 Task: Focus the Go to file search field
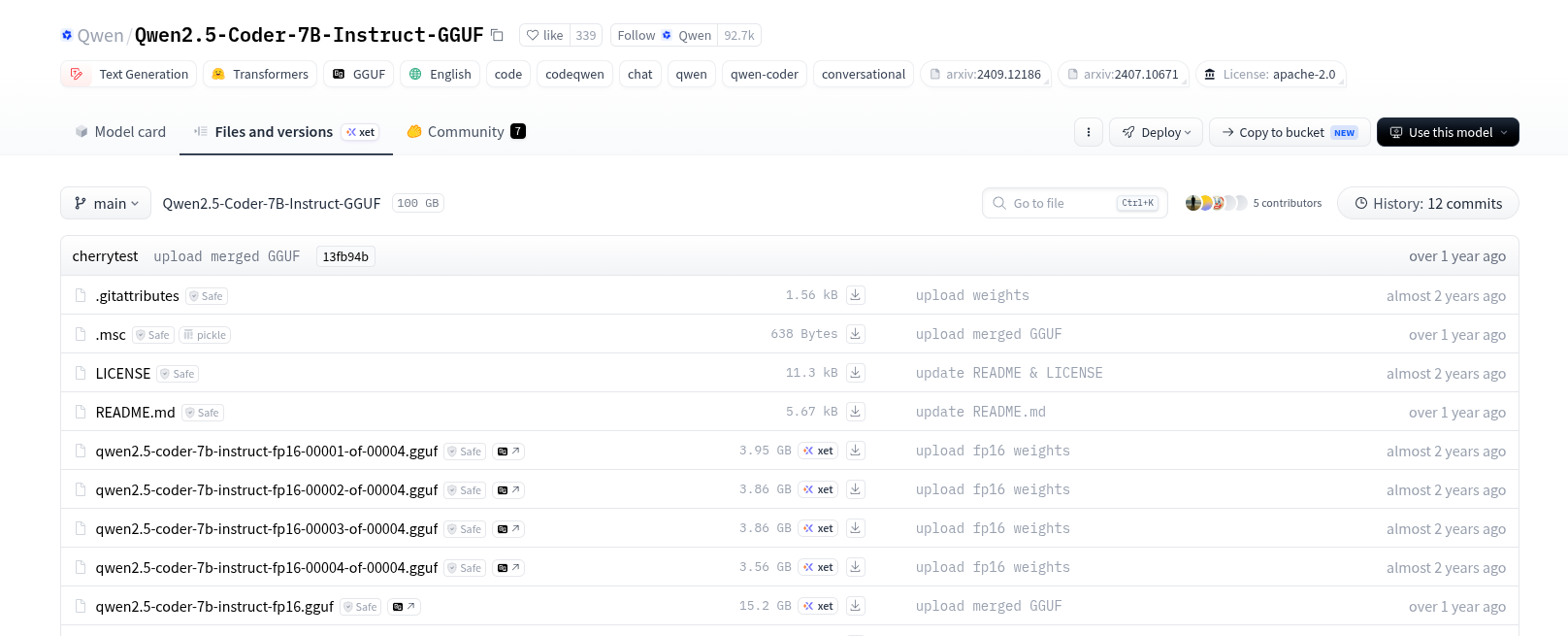point(1075,203)
